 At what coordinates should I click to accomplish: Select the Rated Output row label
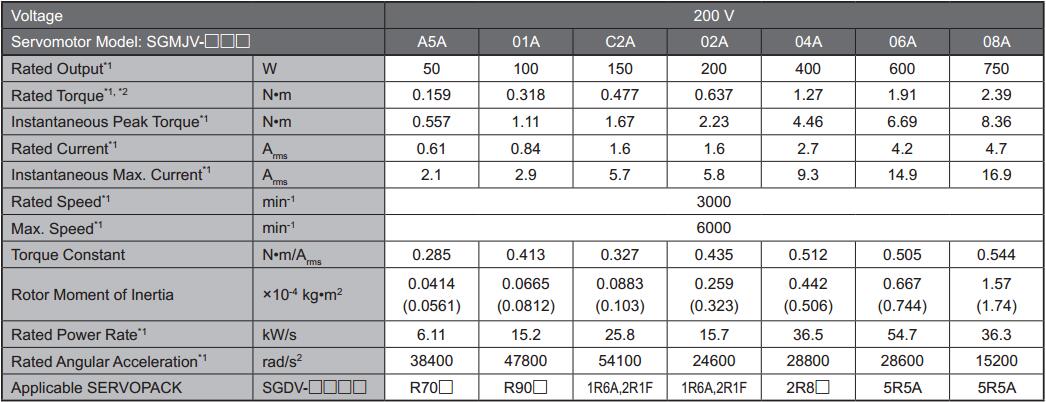pos(60,69)
